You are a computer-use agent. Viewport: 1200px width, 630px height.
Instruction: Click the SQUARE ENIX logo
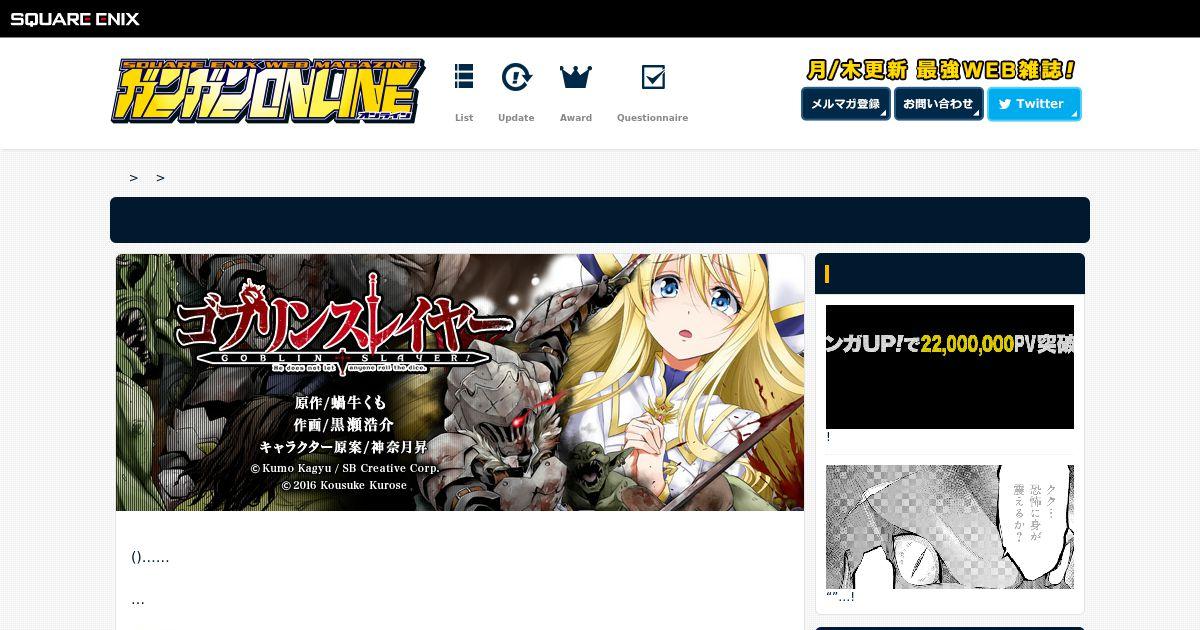75,19
